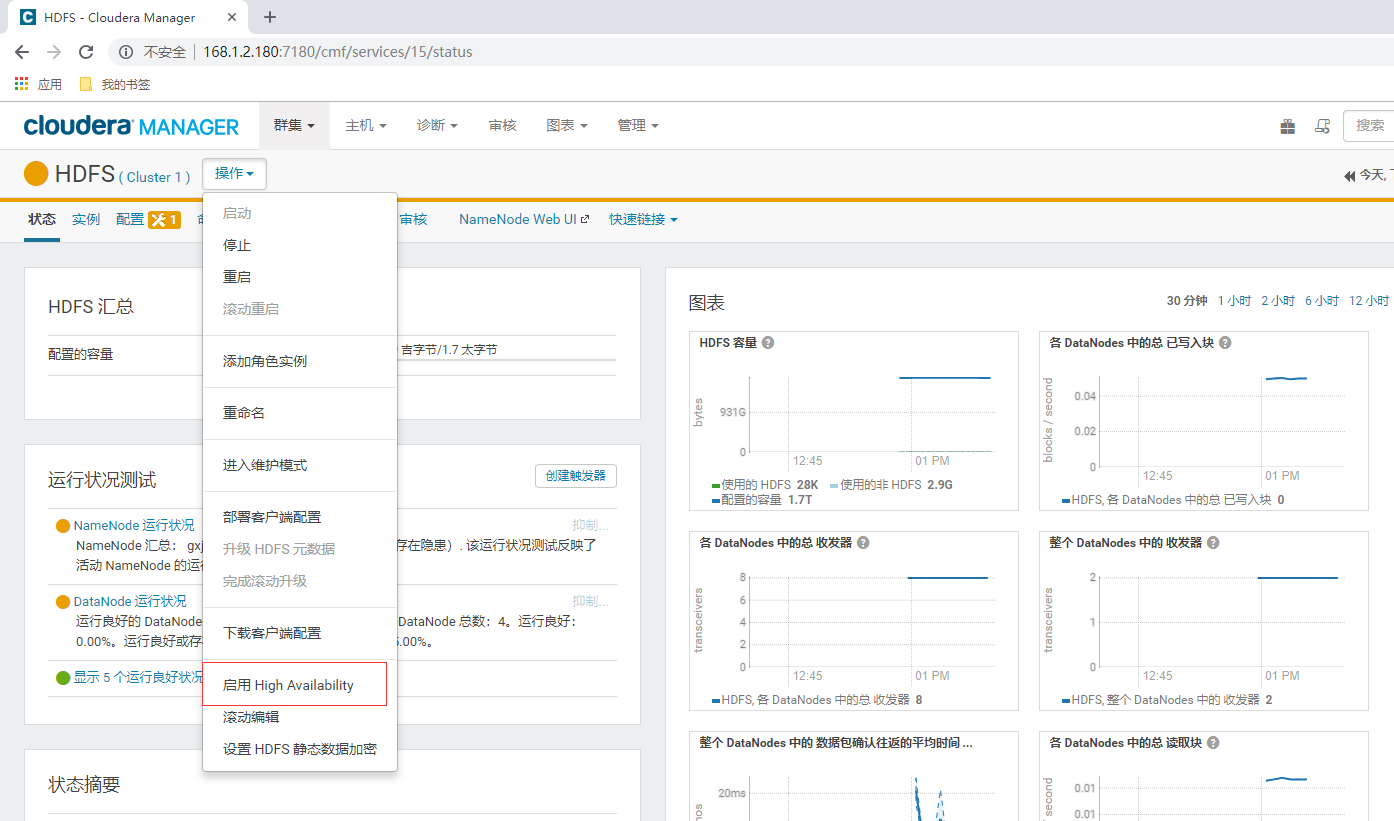Viewport: 1394px width, 821px height.
Task: Reload the page with refresh icon
Action: (86, 52)
